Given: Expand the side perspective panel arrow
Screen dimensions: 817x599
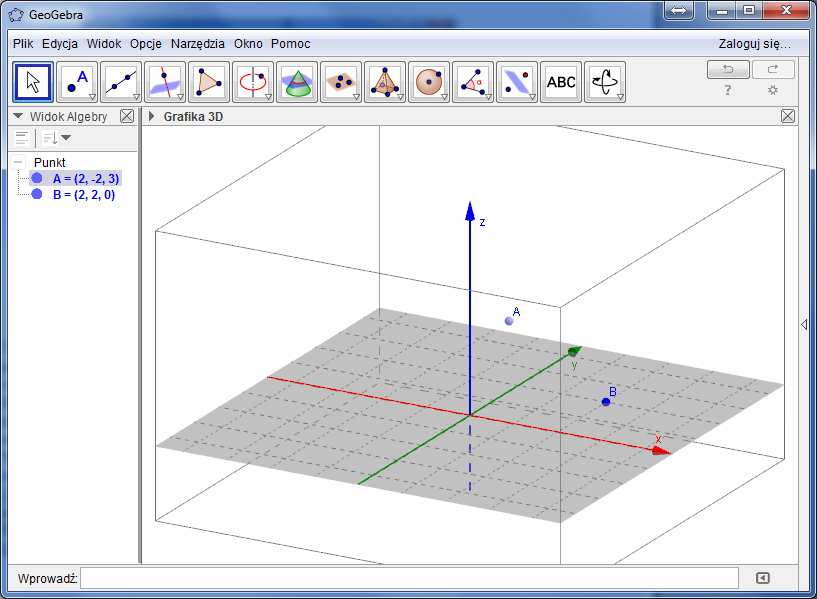Looking at the screenshot, I should tap(804, 325).
